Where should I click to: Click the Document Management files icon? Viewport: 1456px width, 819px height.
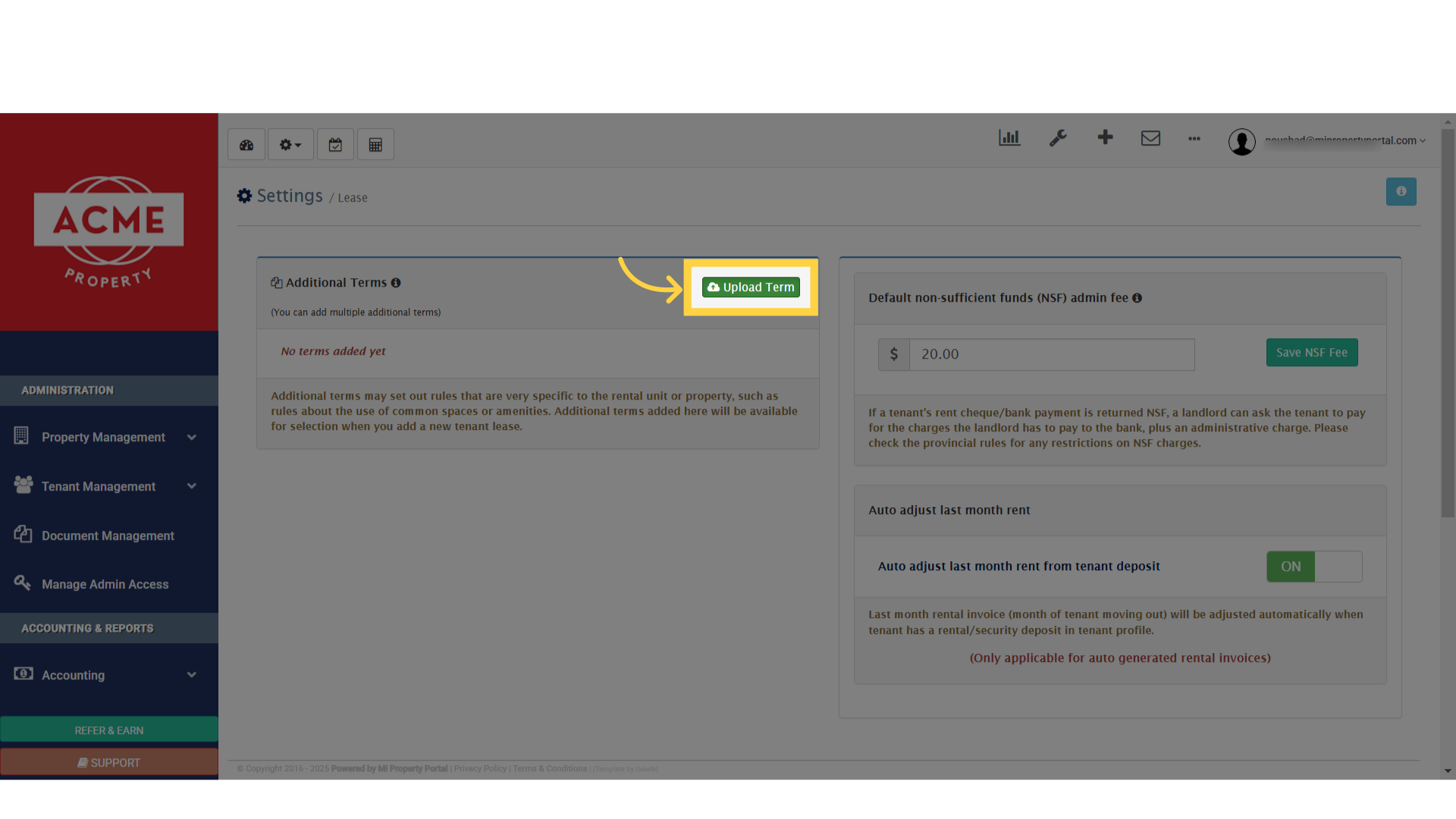[23, 534]
